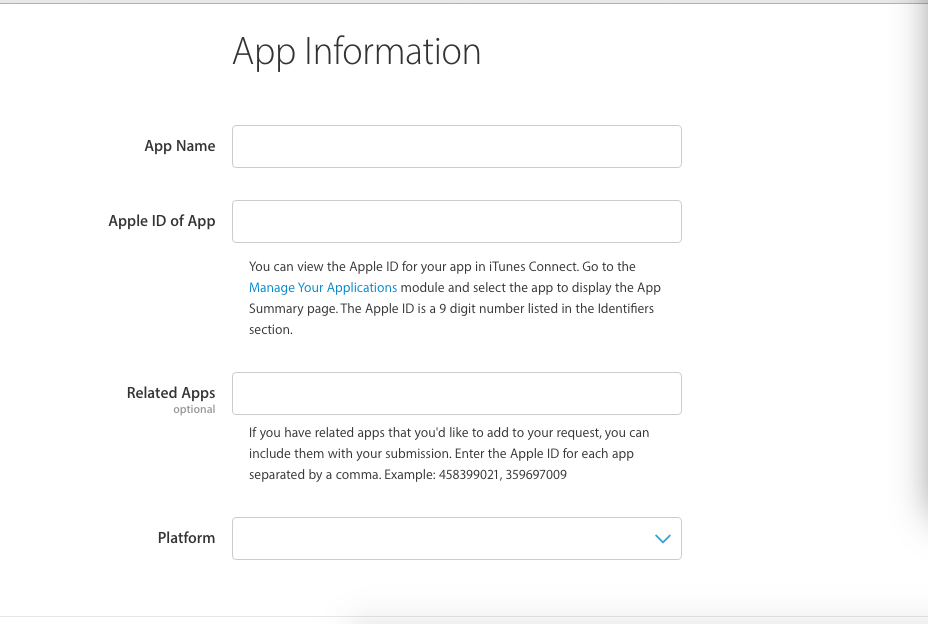Open the Platform dropdown
928x624 pixels.
(456, 538)
